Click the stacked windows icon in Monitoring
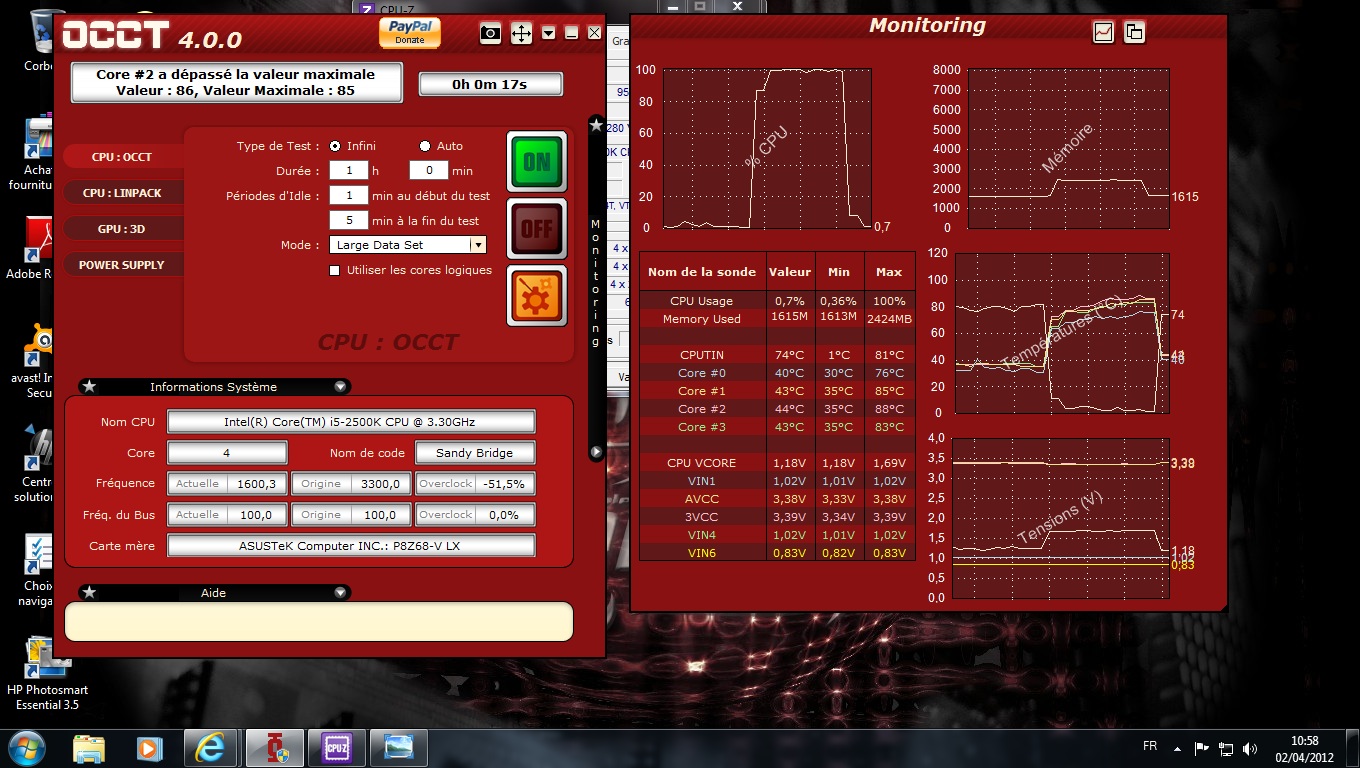Image resolution: width=1360 pixels, height=768 pixels. [1134, 32]
